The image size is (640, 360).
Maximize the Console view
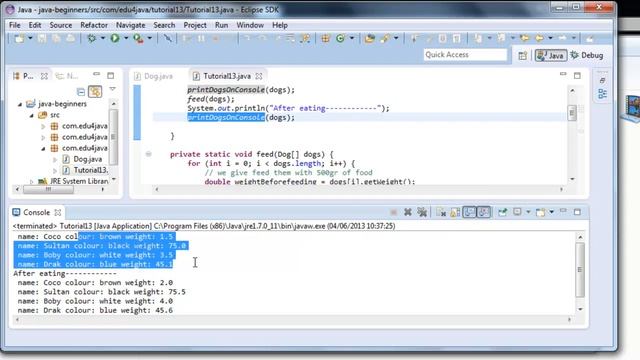[577, 212]
